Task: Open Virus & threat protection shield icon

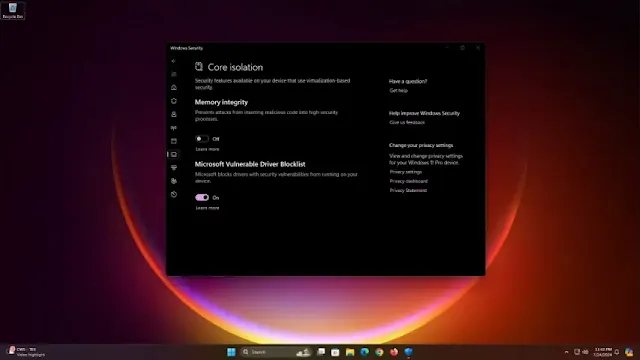Action: point(173,101)
